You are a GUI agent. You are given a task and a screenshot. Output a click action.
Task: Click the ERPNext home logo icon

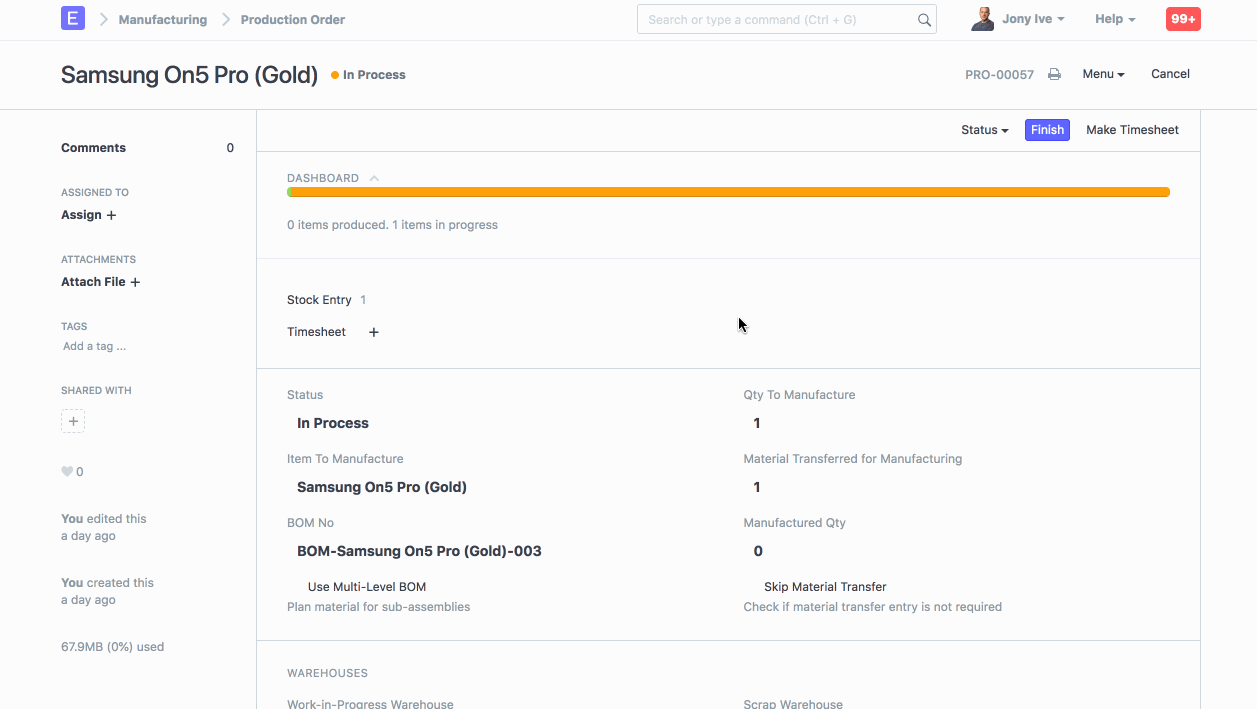pos(73,18)
